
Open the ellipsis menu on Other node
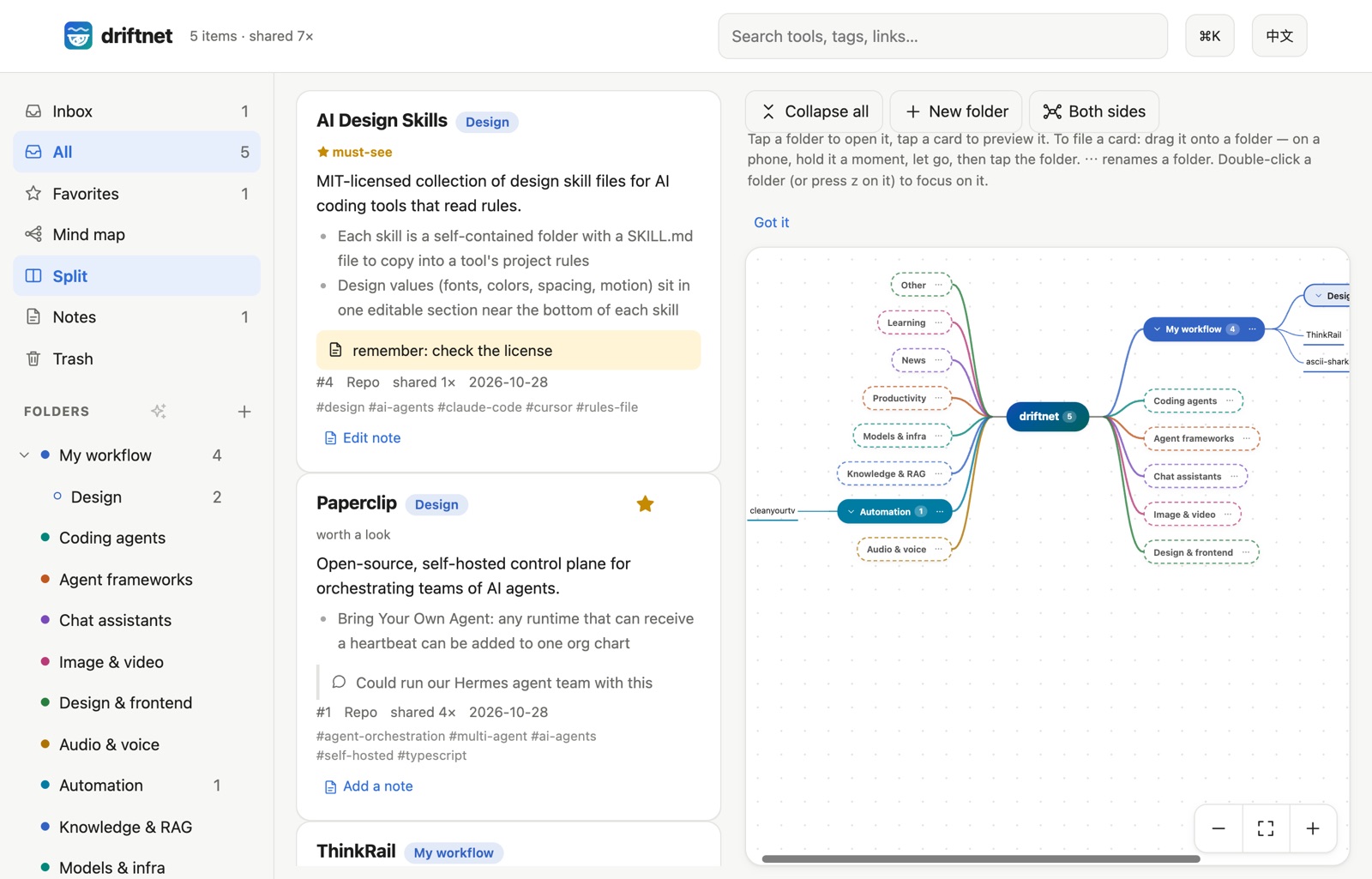click(x=938, y=286)
